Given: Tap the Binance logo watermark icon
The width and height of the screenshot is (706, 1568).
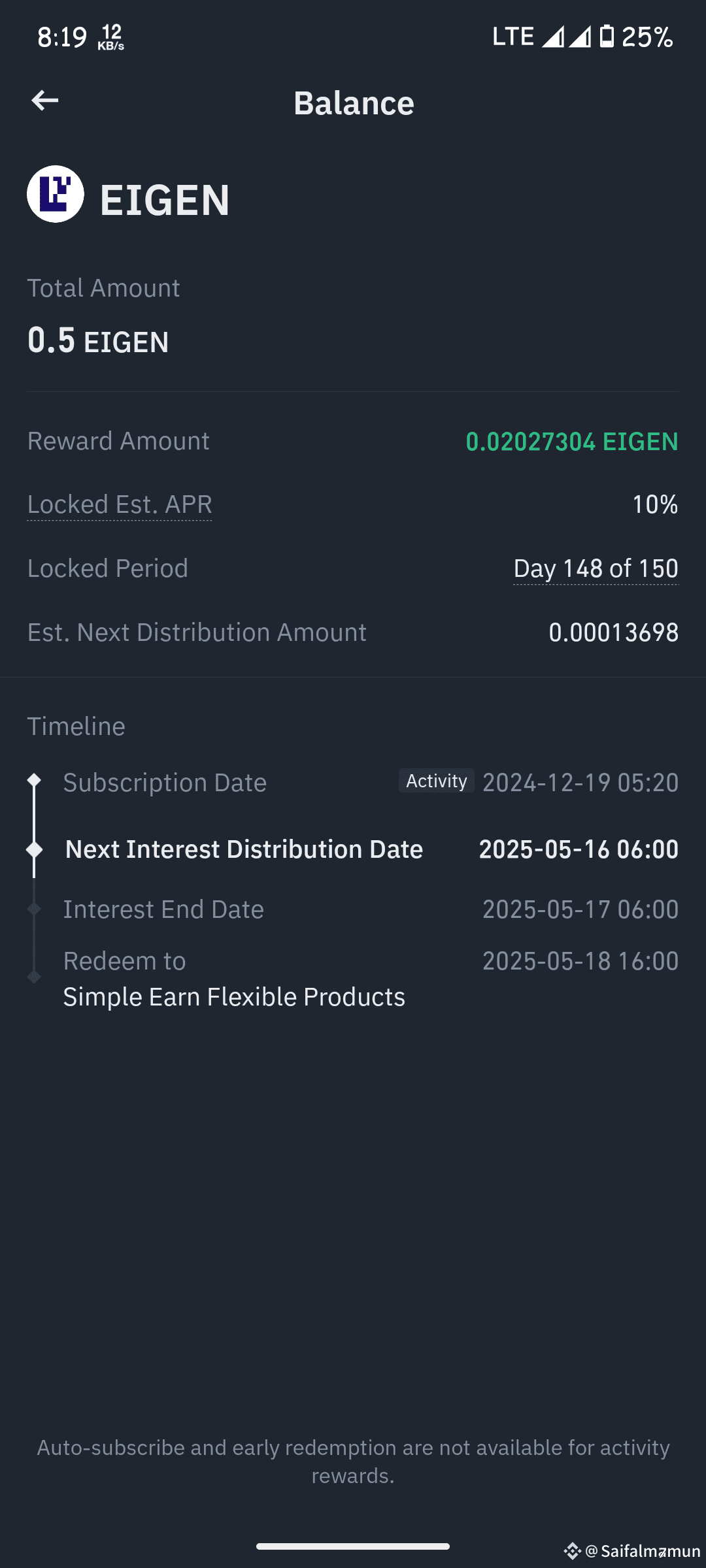Looking at the screenshot, I should [572, 1551].
